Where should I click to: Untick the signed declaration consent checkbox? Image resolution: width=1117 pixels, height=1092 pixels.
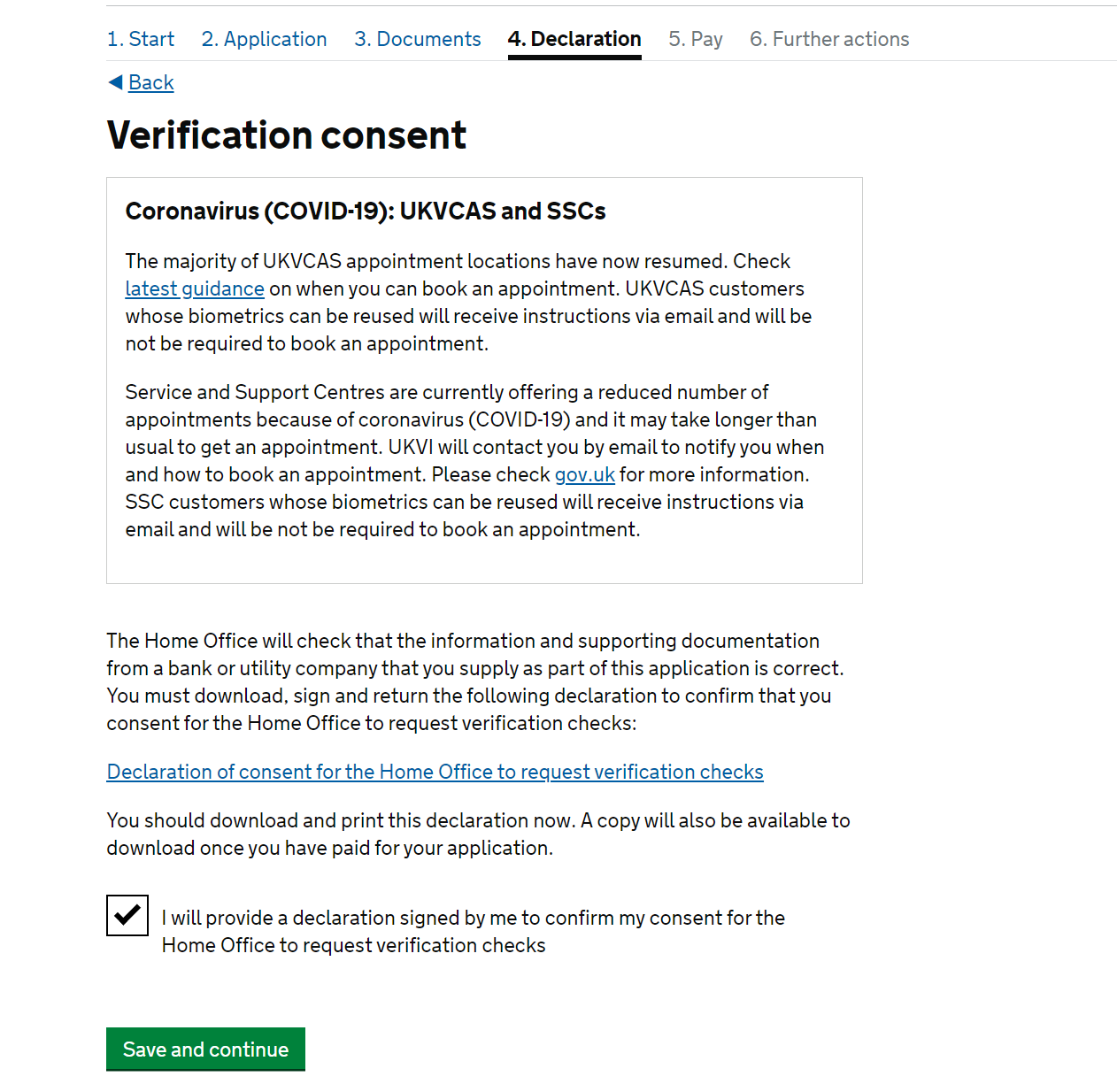pyautogui.click(x=127, y=915)
